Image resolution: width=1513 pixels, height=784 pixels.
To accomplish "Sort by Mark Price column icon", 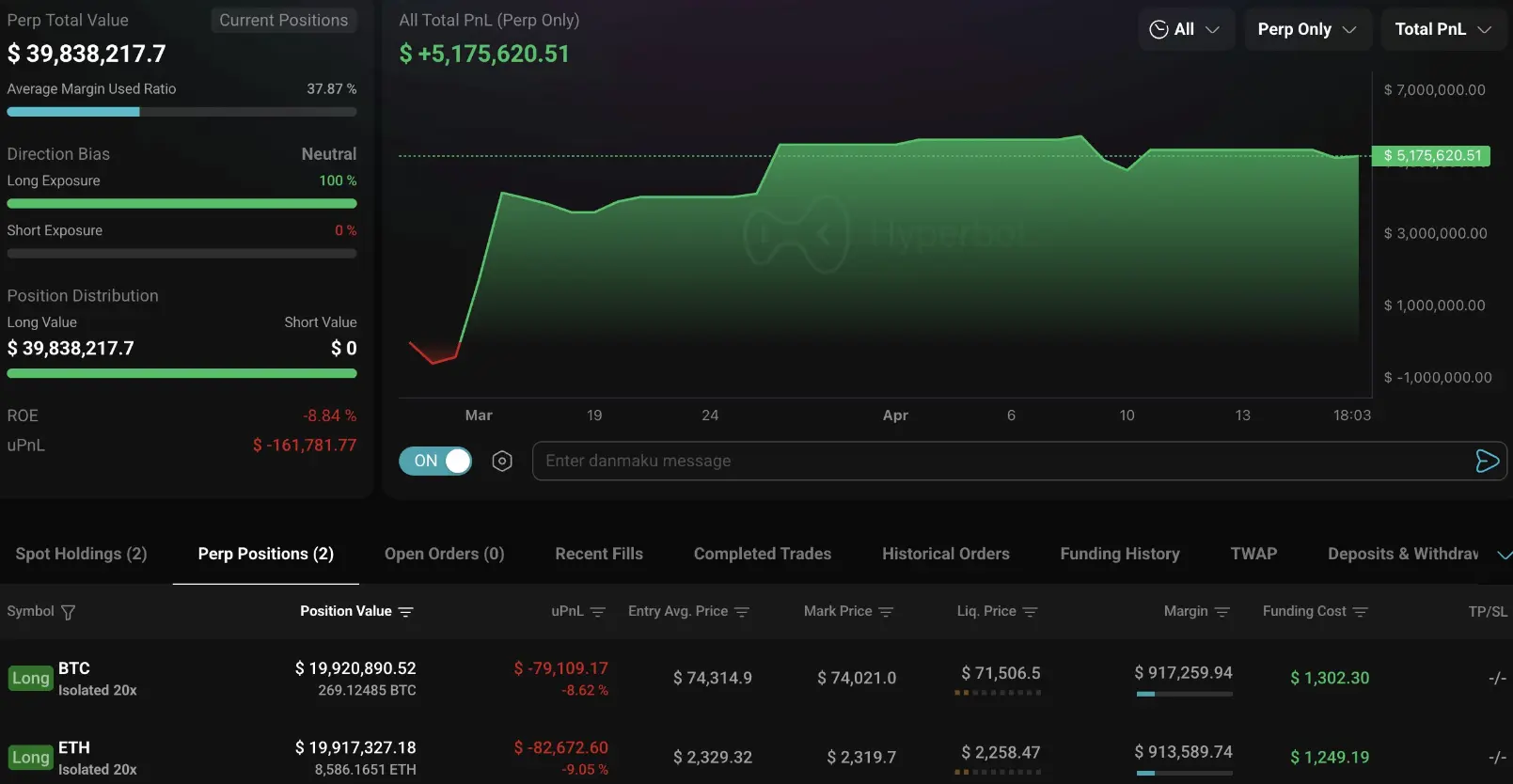I will [885, 612].
